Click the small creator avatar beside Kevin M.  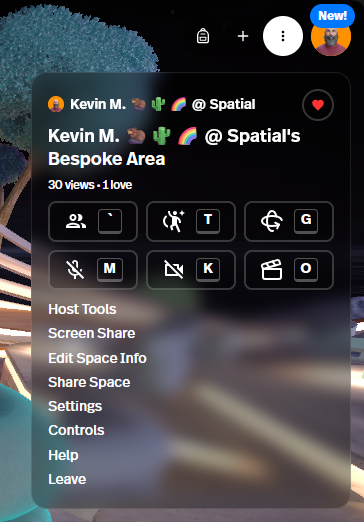[56, 104]
